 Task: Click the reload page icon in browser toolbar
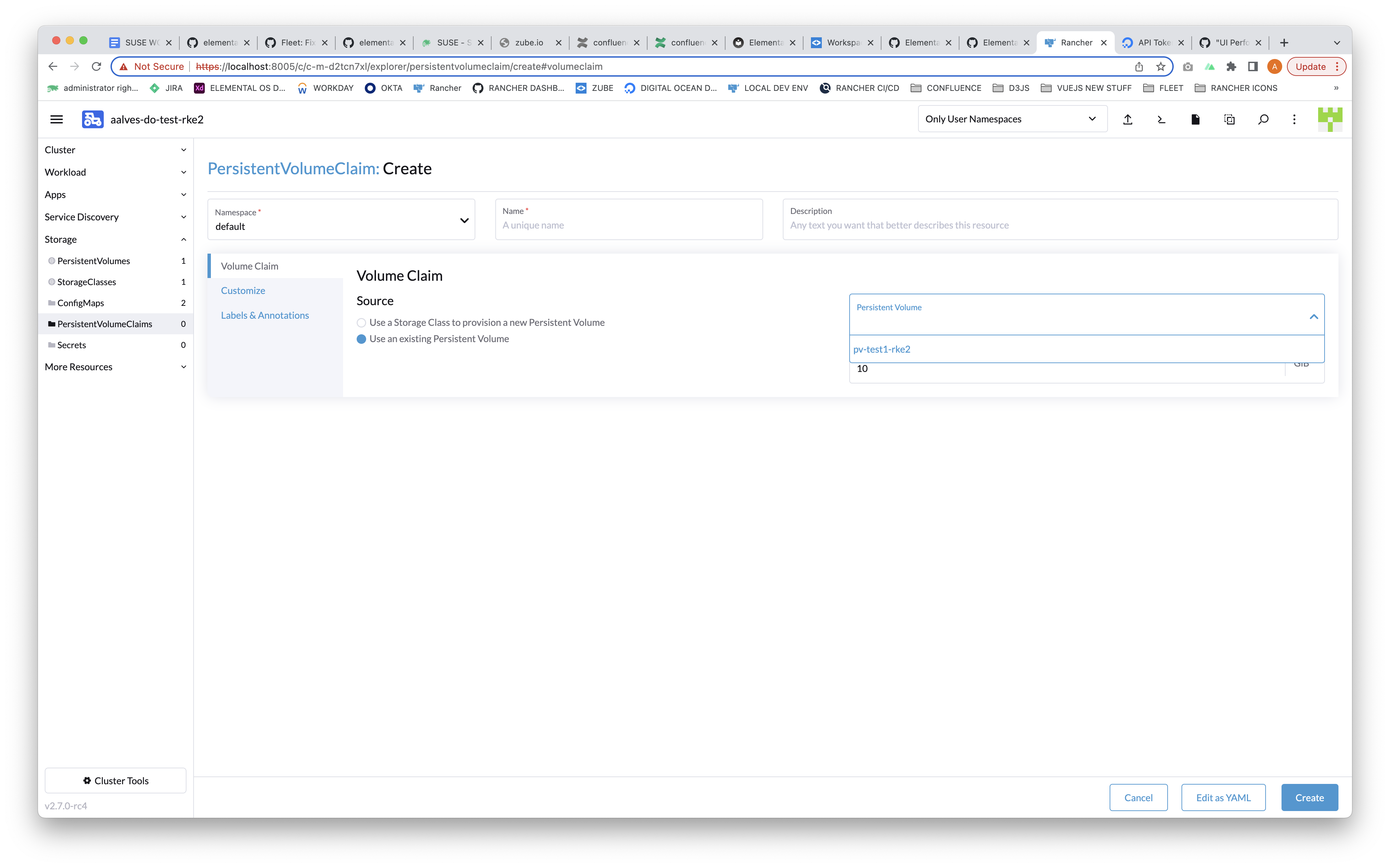(x=96, y=66)
